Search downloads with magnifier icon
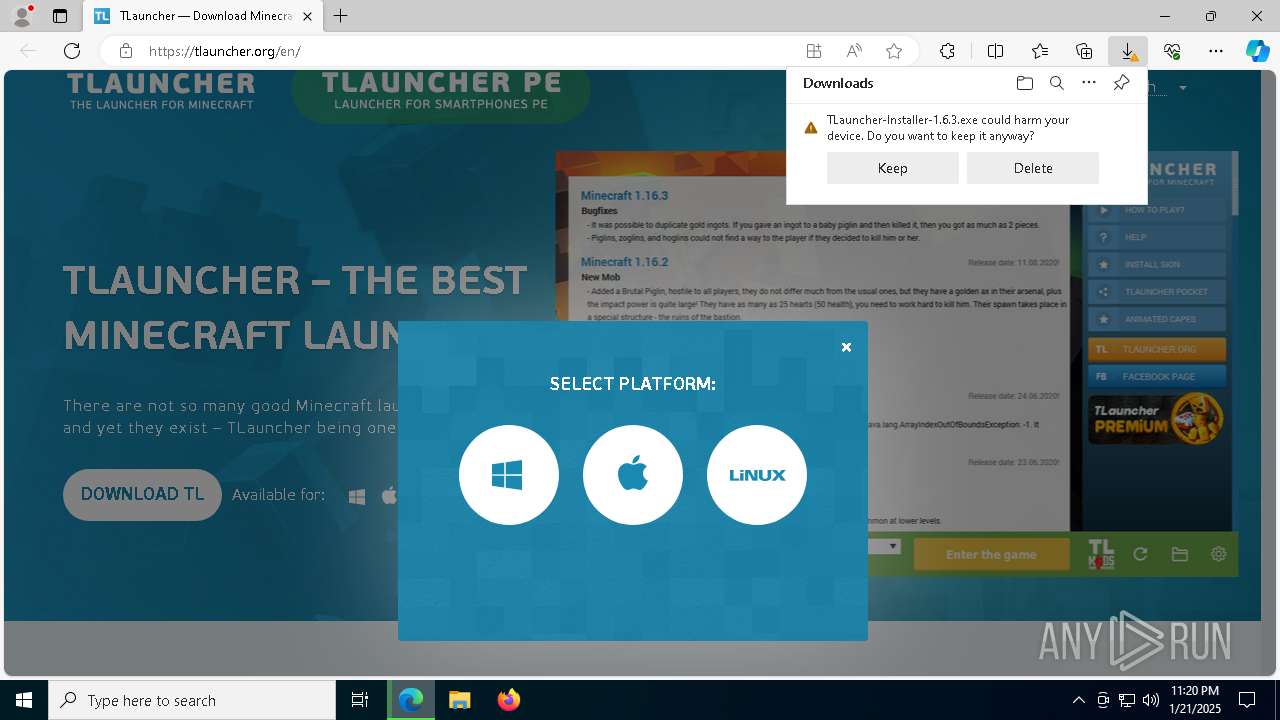1280x720 pixels. click(x=1056, y=83)
